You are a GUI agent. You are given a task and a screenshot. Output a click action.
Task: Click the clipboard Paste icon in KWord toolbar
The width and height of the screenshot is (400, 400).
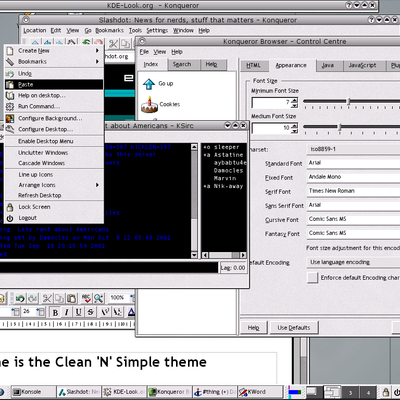click(72, 298)
